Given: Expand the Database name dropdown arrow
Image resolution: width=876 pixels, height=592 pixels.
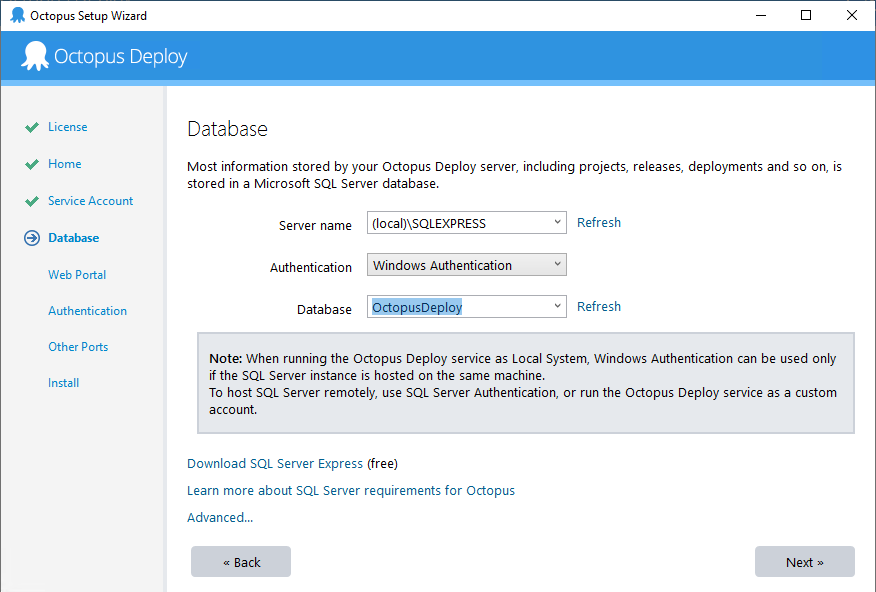Looking at the screenshot, I should pyautogui.click(x=557, y=307).
